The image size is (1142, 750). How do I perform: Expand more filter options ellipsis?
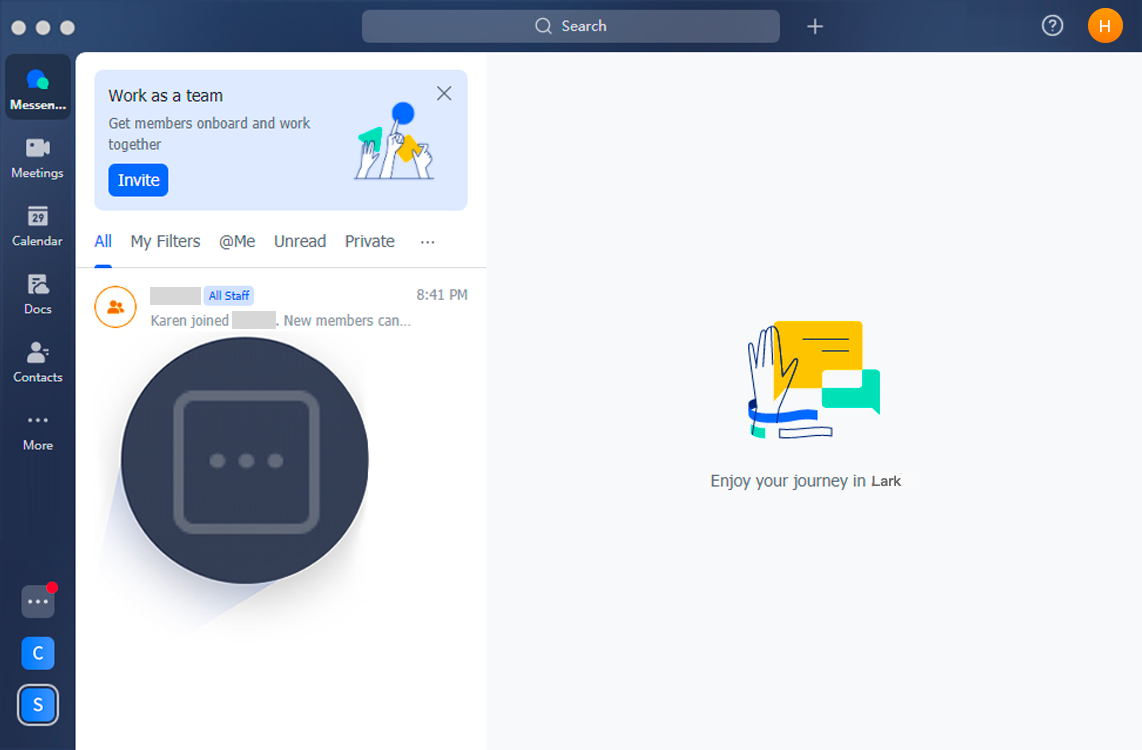pos(428,241)
